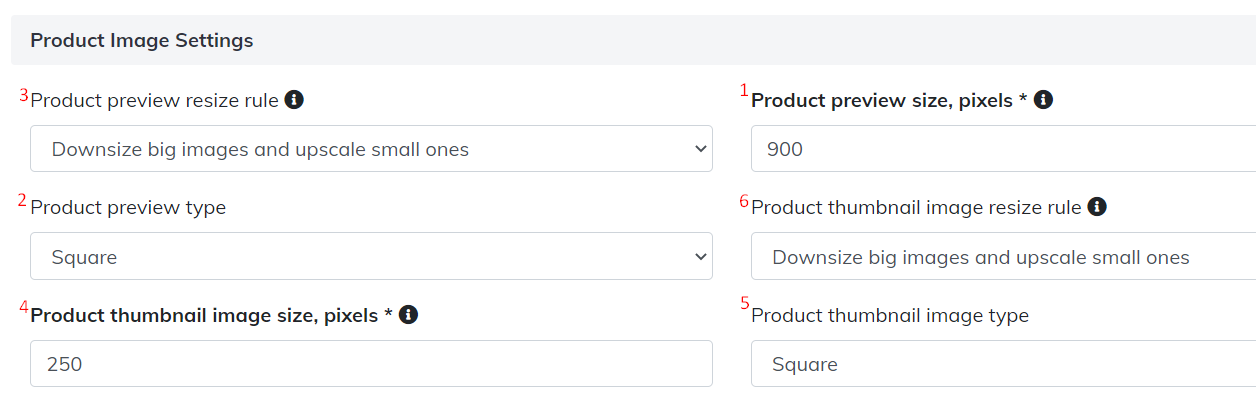Click the Product thumbnail image type label
The width and height of the screenshot is (1256, 408).
coord(889,315)
